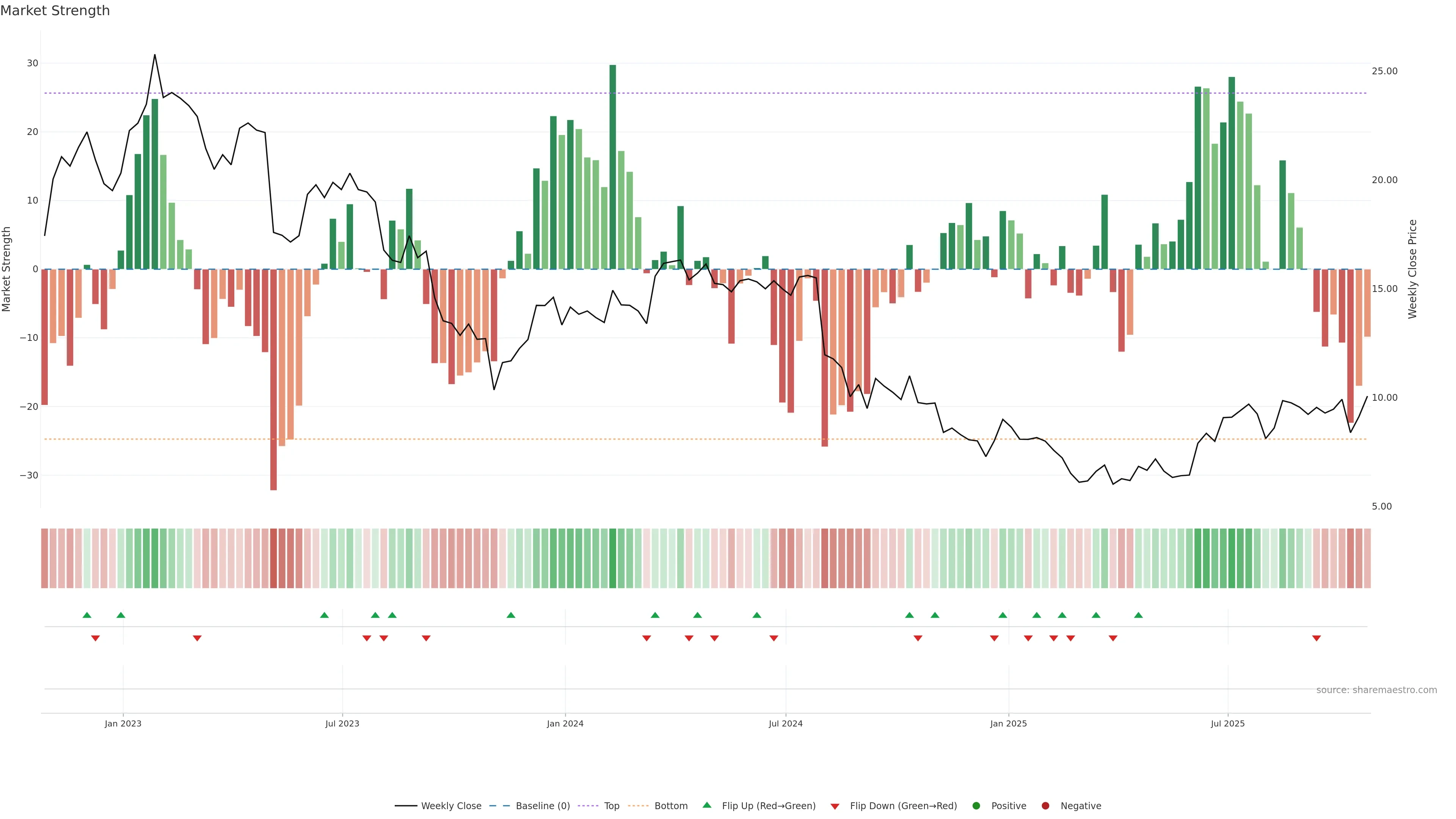The image size is (1456, 819).
Task: Click the last red flip-down triangle in late 2025
Action: point(1316,638)
